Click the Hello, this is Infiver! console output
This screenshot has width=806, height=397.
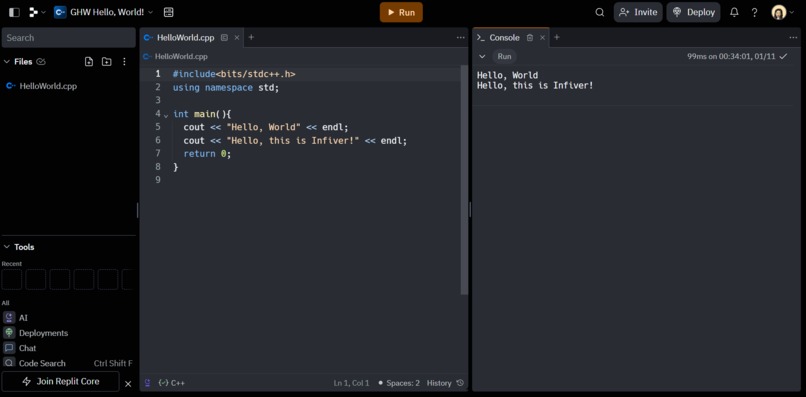(535, 85)
